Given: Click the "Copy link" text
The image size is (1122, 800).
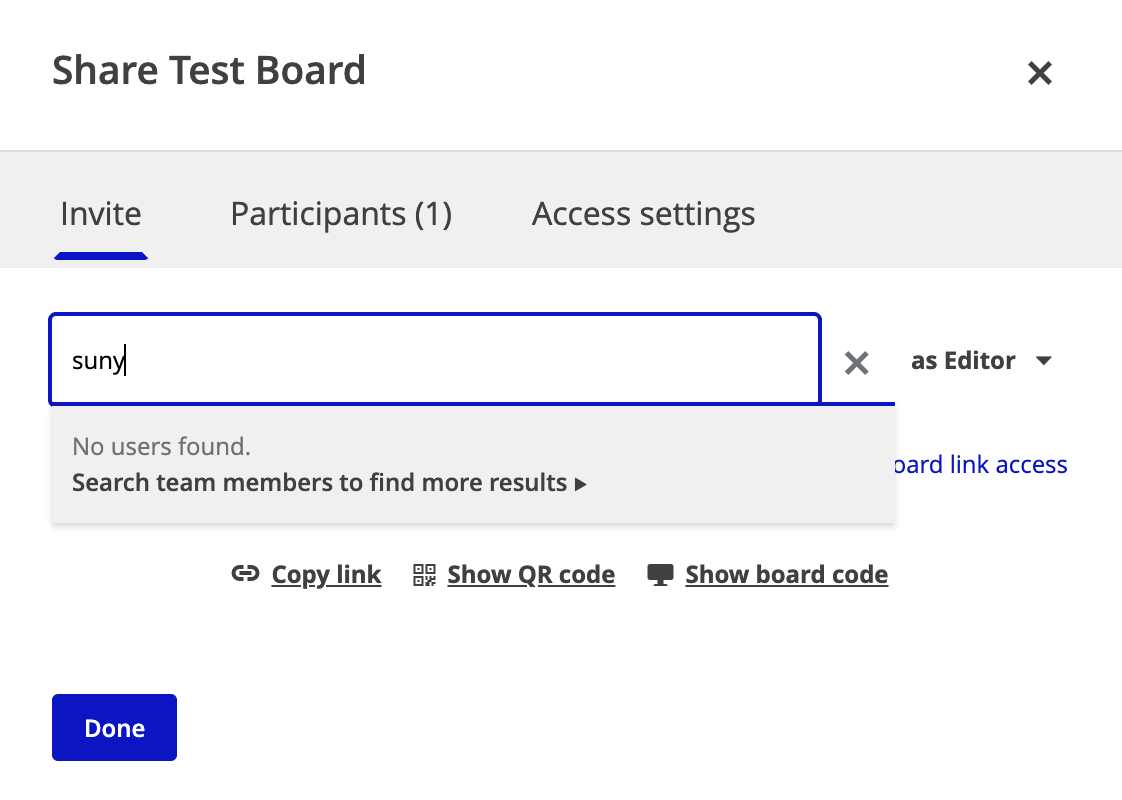Looking at the screenshot, I should click(326, 575).
